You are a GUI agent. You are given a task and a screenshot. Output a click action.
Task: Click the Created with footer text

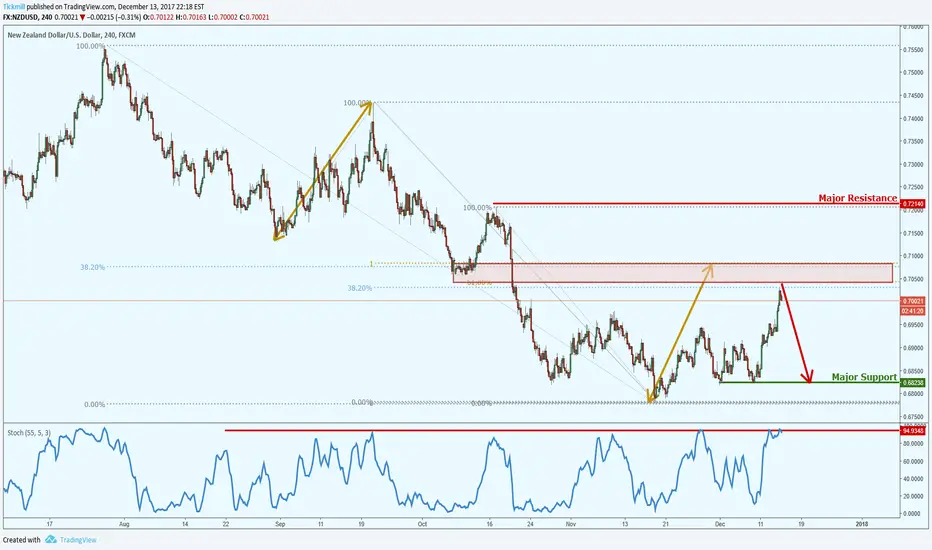tap(21, 540)
